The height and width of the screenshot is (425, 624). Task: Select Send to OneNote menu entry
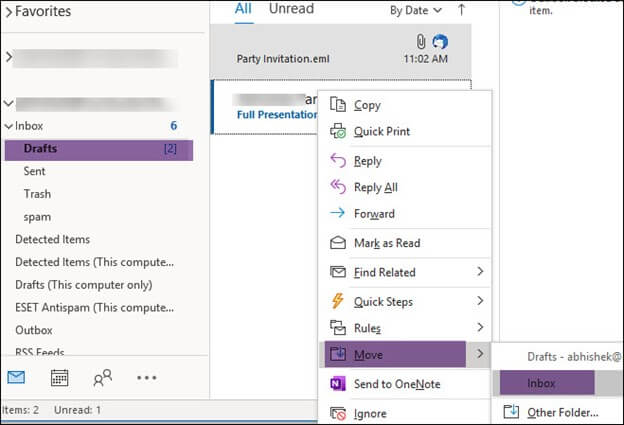point(405,384)
